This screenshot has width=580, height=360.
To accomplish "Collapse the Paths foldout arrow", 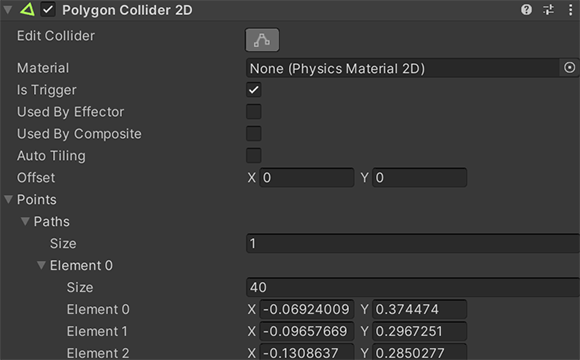I will [25, 221].
